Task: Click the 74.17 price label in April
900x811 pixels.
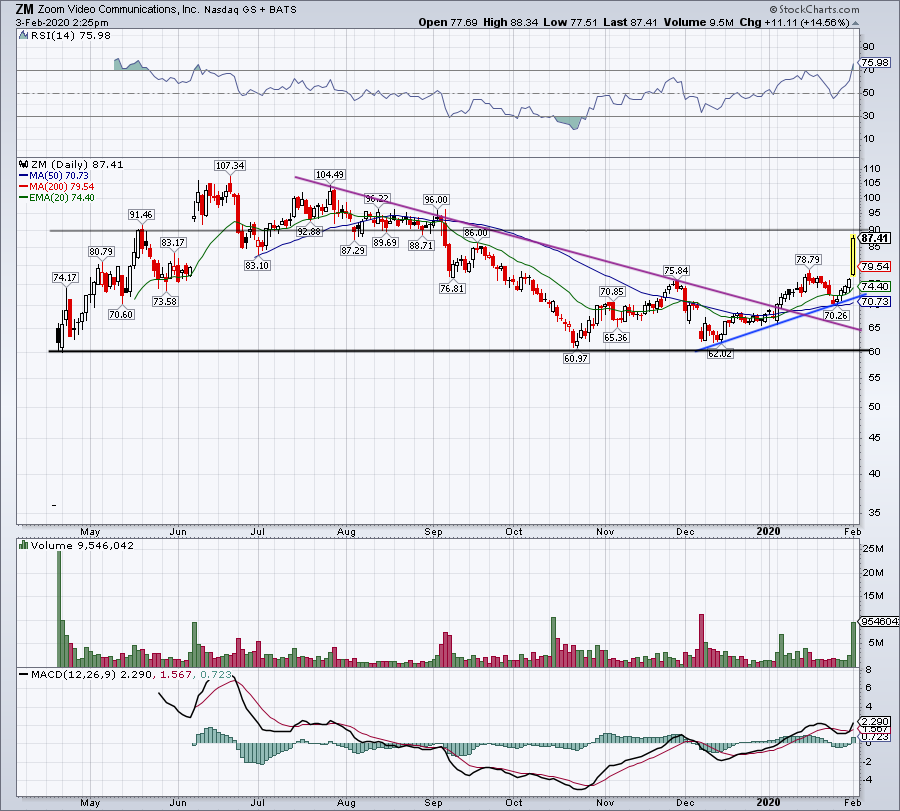Action: (x=64, y=277)
